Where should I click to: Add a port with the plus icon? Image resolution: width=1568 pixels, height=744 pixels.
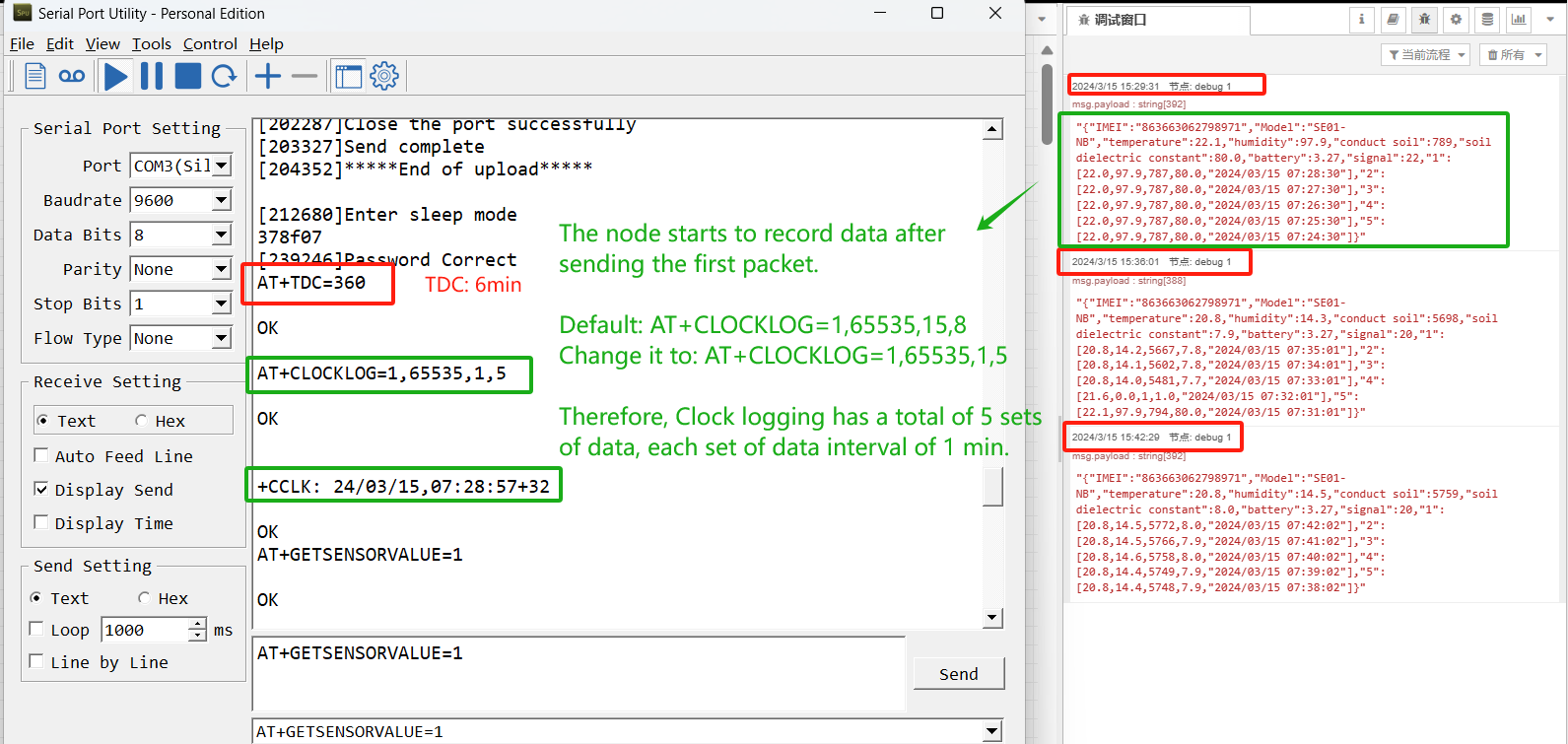[x=268, y=76]
